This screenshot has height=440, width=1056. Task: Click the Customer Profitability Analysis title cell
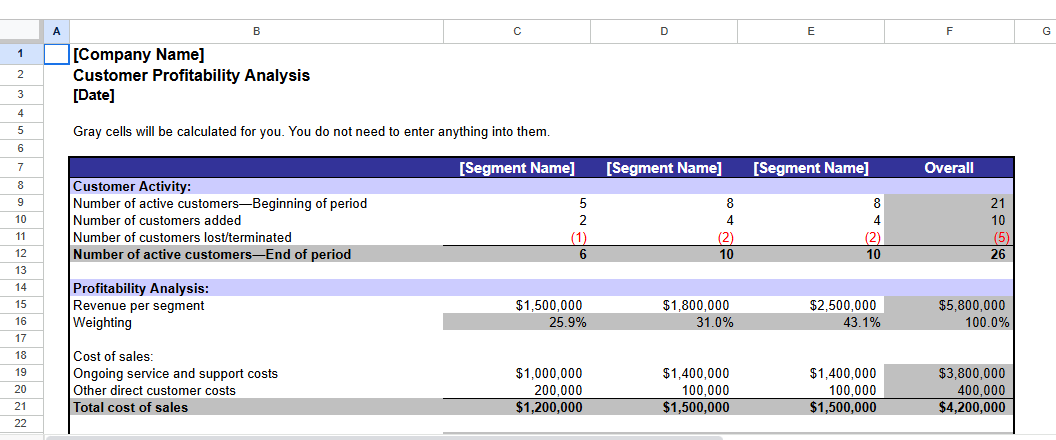tap(192, 75)
